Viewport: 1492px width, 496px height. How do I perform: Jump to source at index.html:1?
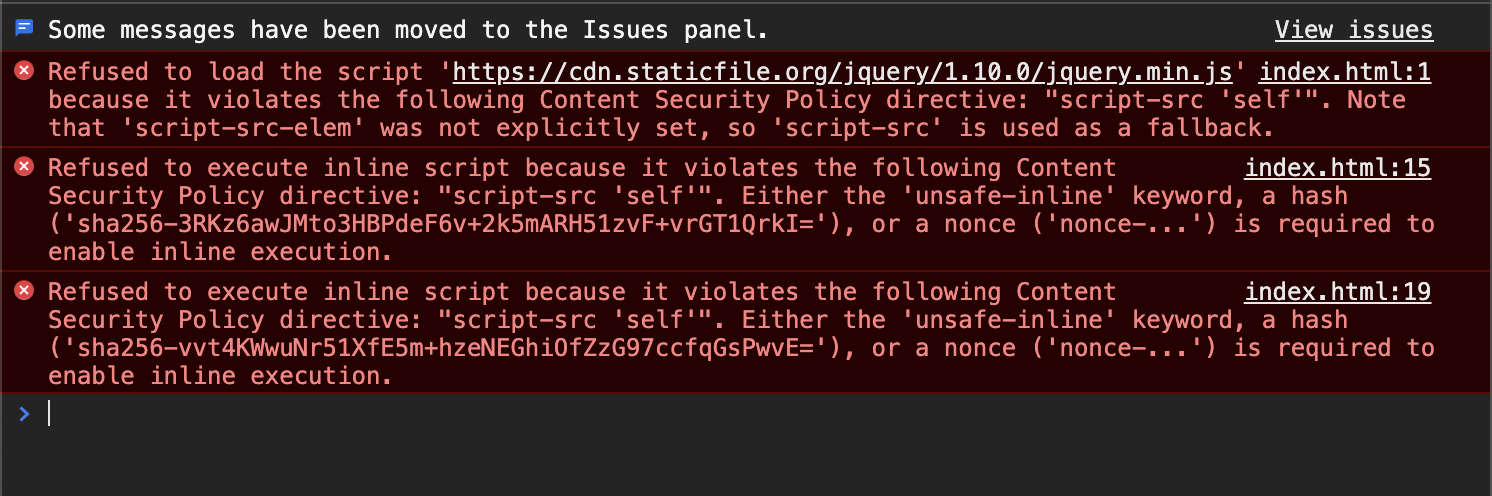coord(1344,72)
